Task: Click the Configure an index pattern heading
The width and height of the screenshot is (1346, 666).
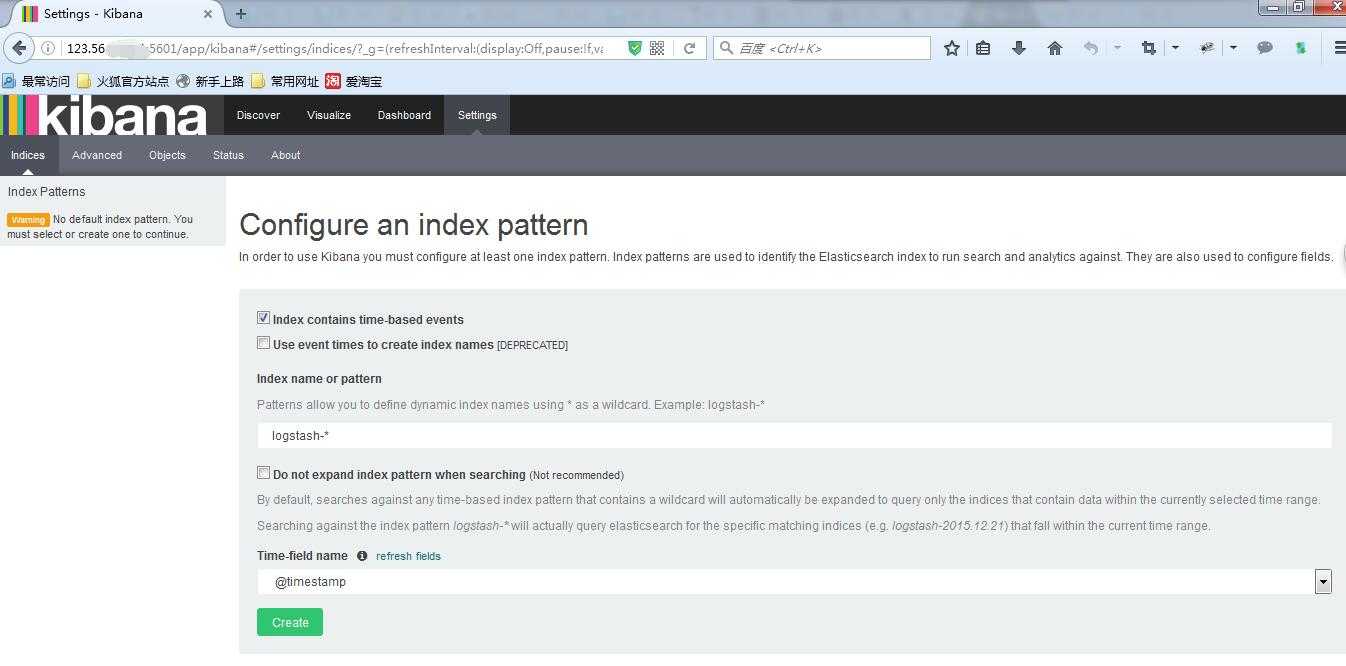Action: [414, 224]
